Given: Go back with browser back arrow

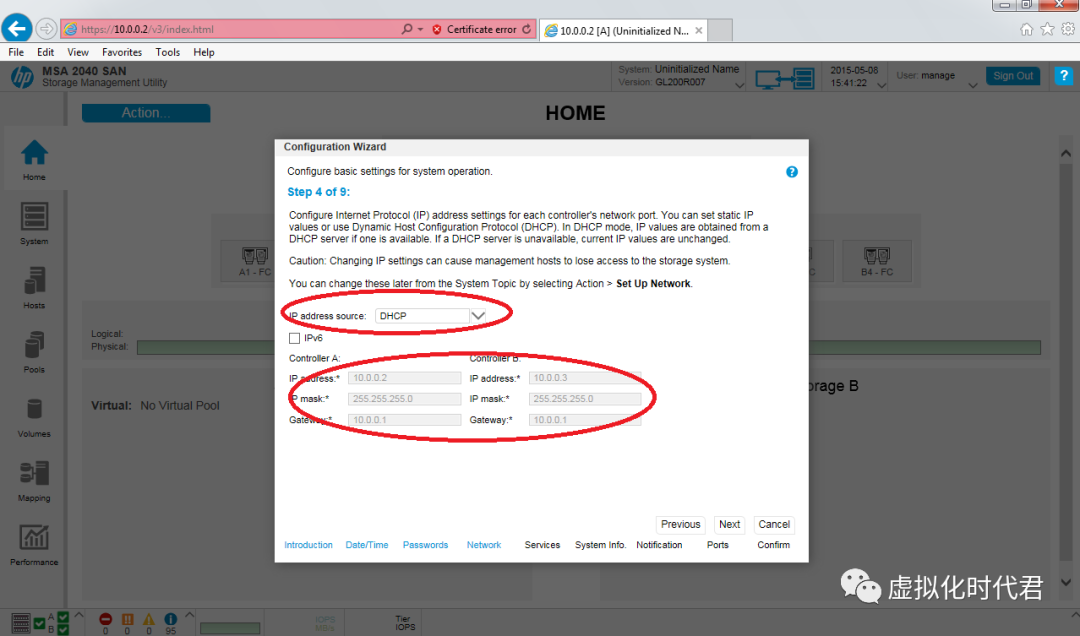Looking at the screenshot, I should 17,29.
